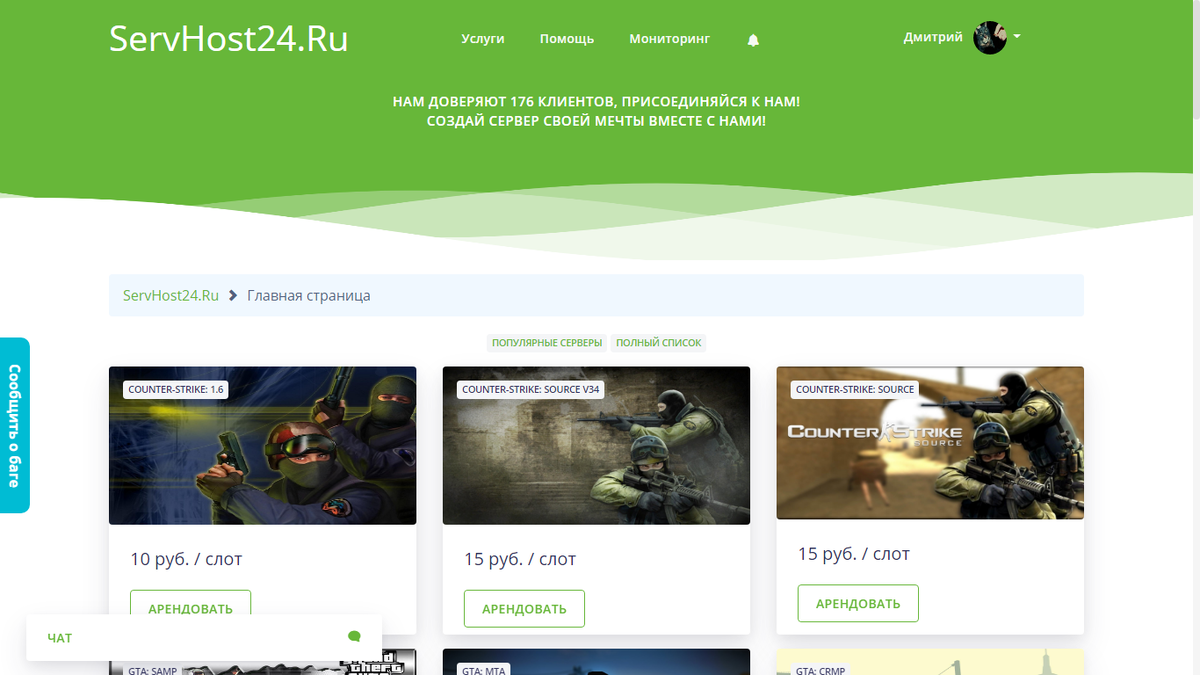The height and width of the screenshot is (675, 1200).
Task: Click the 10 руб. / слот price
Action: [186, 559]
